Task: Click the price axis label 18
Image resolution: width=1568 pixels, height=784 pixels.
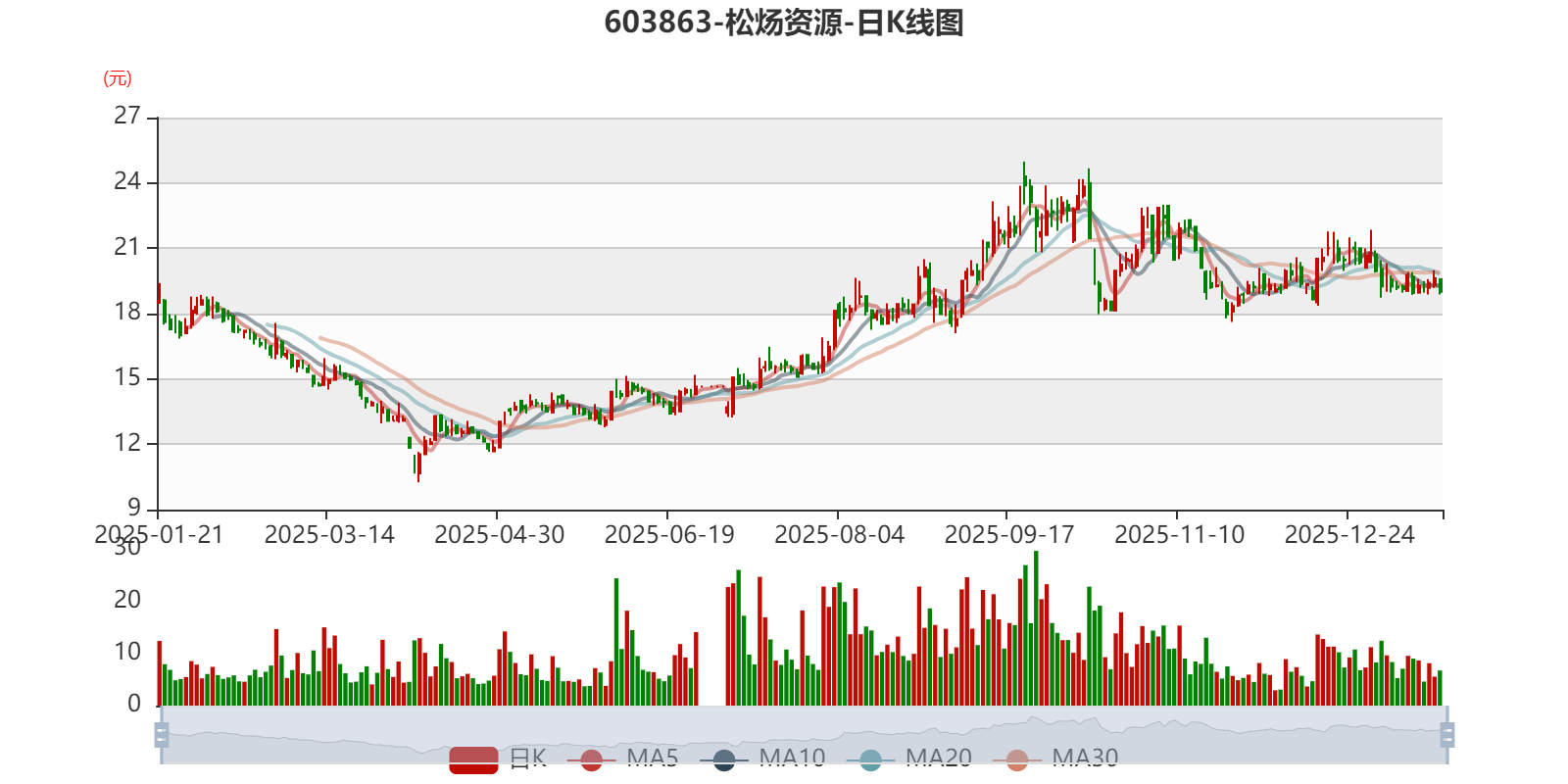Action: point(127,313)
